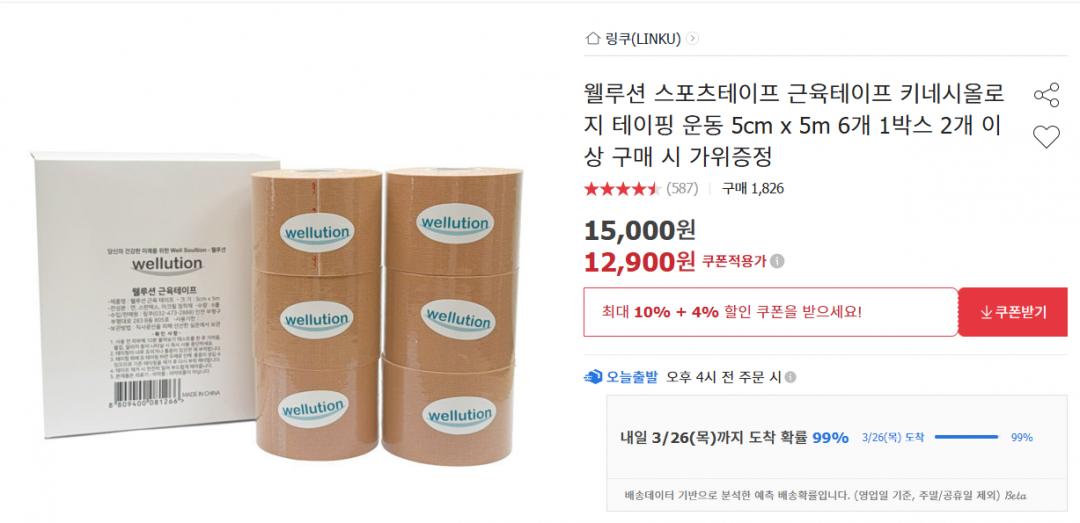Image resolution: width=1080 pixels, height=523 pixels.
Task: Click the 99% arrival probability text
Action: (830, 438)
